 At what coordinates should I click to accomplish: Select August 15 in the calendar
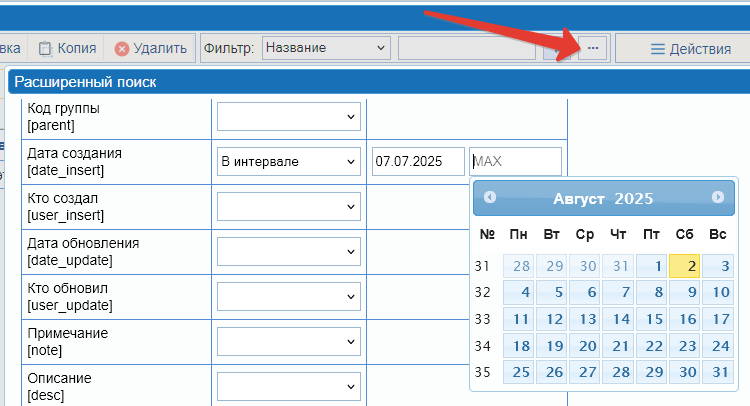[651, 319]
